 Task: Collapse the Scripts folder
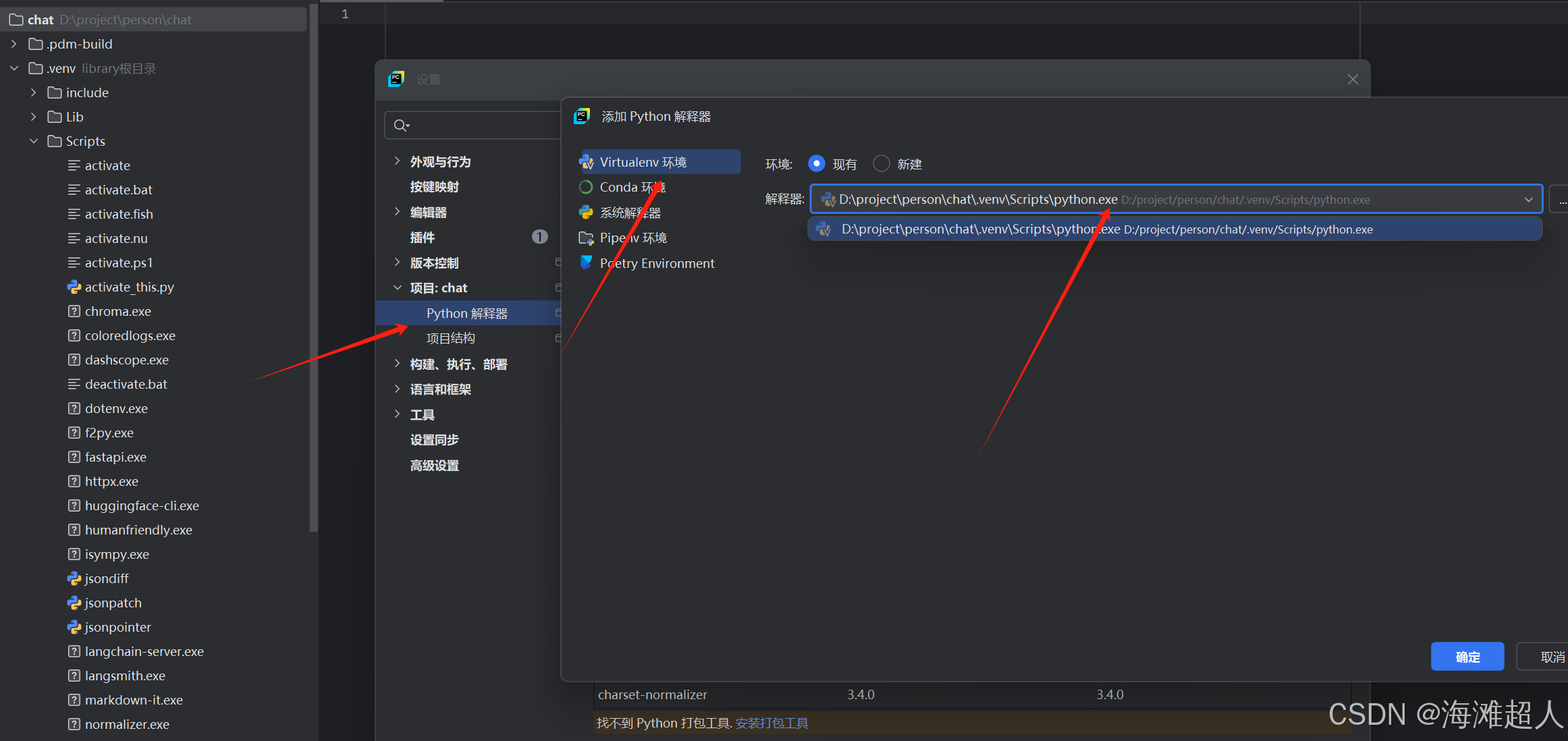click(x=34, y=141)
